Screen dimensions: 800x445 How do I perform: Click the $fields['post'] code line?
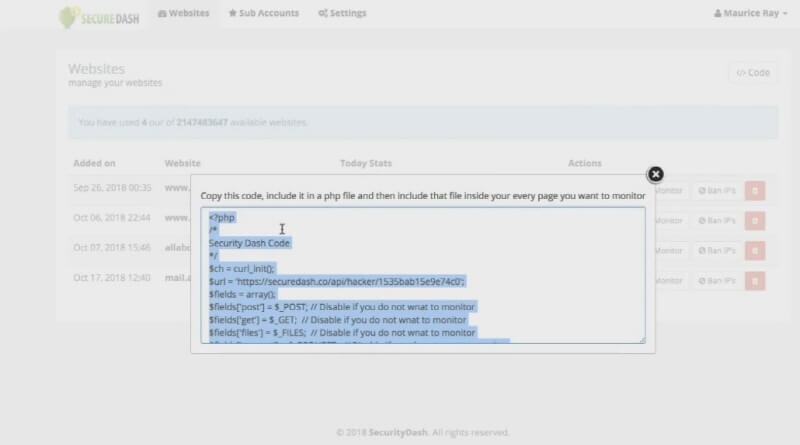pyautogui.click(x=342, y=307)
